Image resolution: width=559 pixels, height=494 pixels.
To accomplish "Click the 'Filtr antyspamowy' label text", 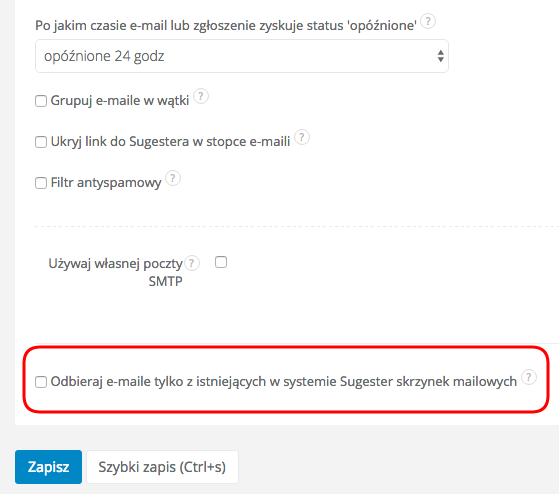I will [106, 183].
